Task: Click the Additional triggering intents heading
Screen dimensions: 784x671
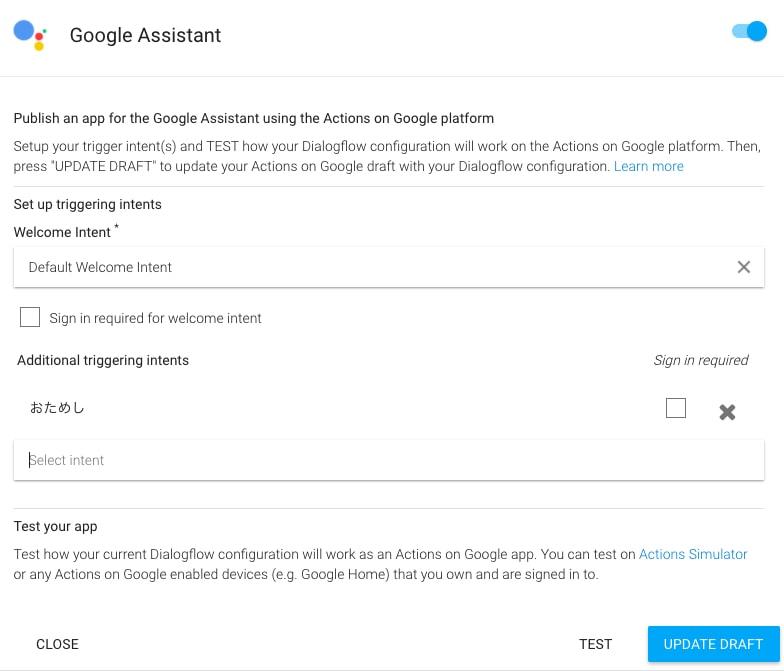Action: point(103,360)
